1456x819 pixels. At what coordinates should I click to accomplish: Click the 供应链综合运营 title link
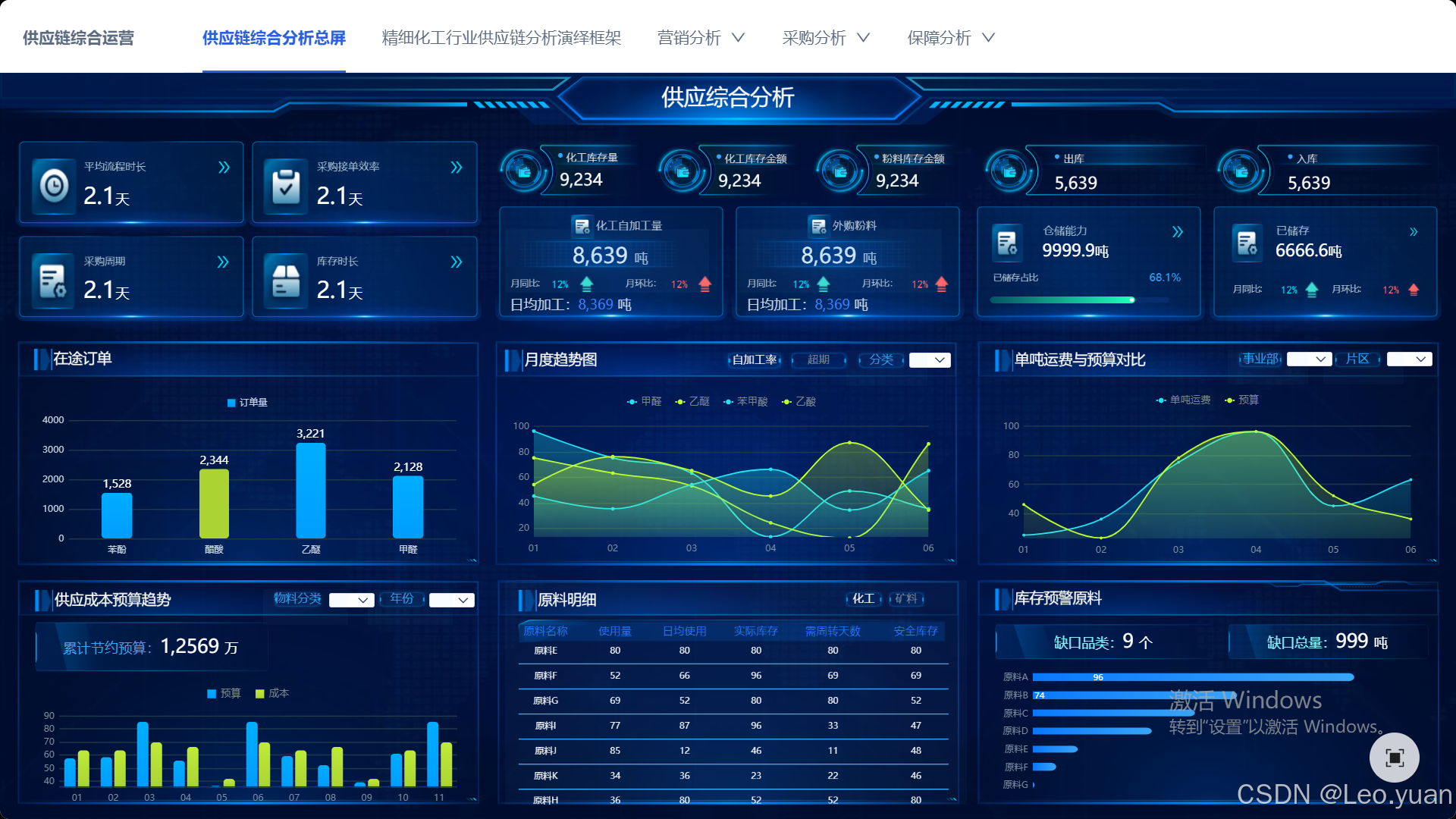(78, 38)
